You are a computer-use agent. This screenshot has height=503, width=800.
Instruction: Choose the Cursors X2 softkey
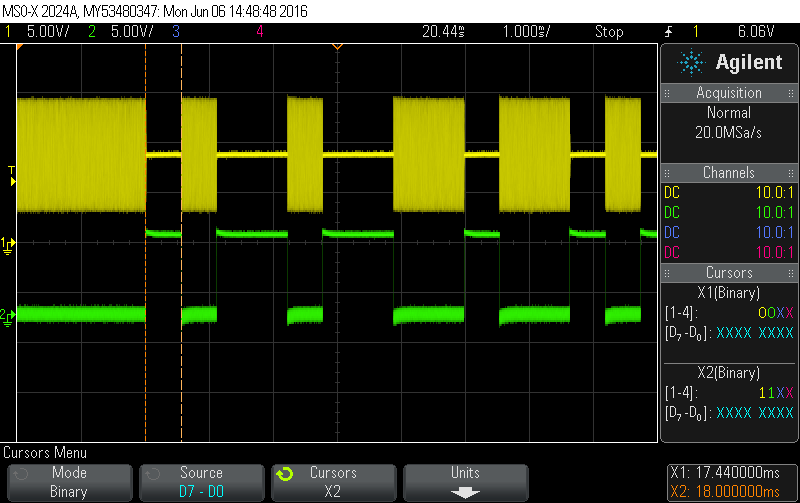click(334, 482)
